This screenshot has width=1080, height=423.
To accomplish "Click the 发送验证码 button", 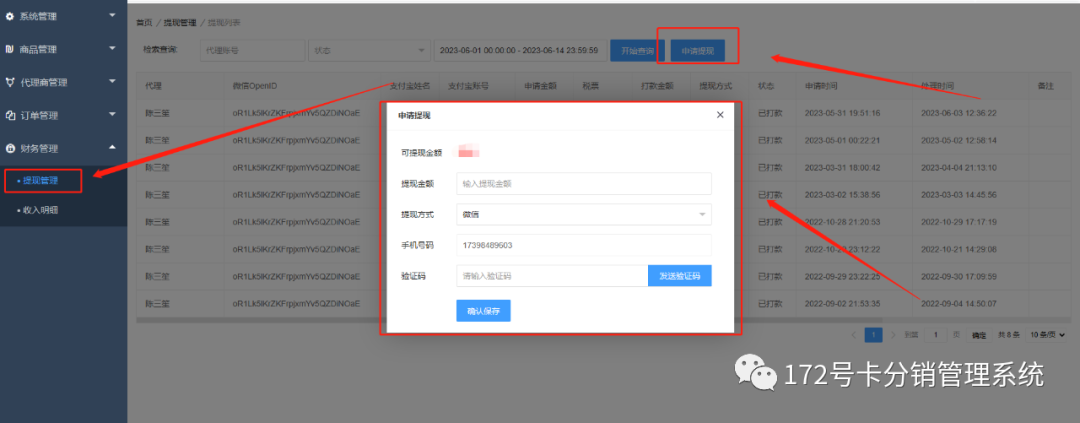I will [x=680, y=275].
